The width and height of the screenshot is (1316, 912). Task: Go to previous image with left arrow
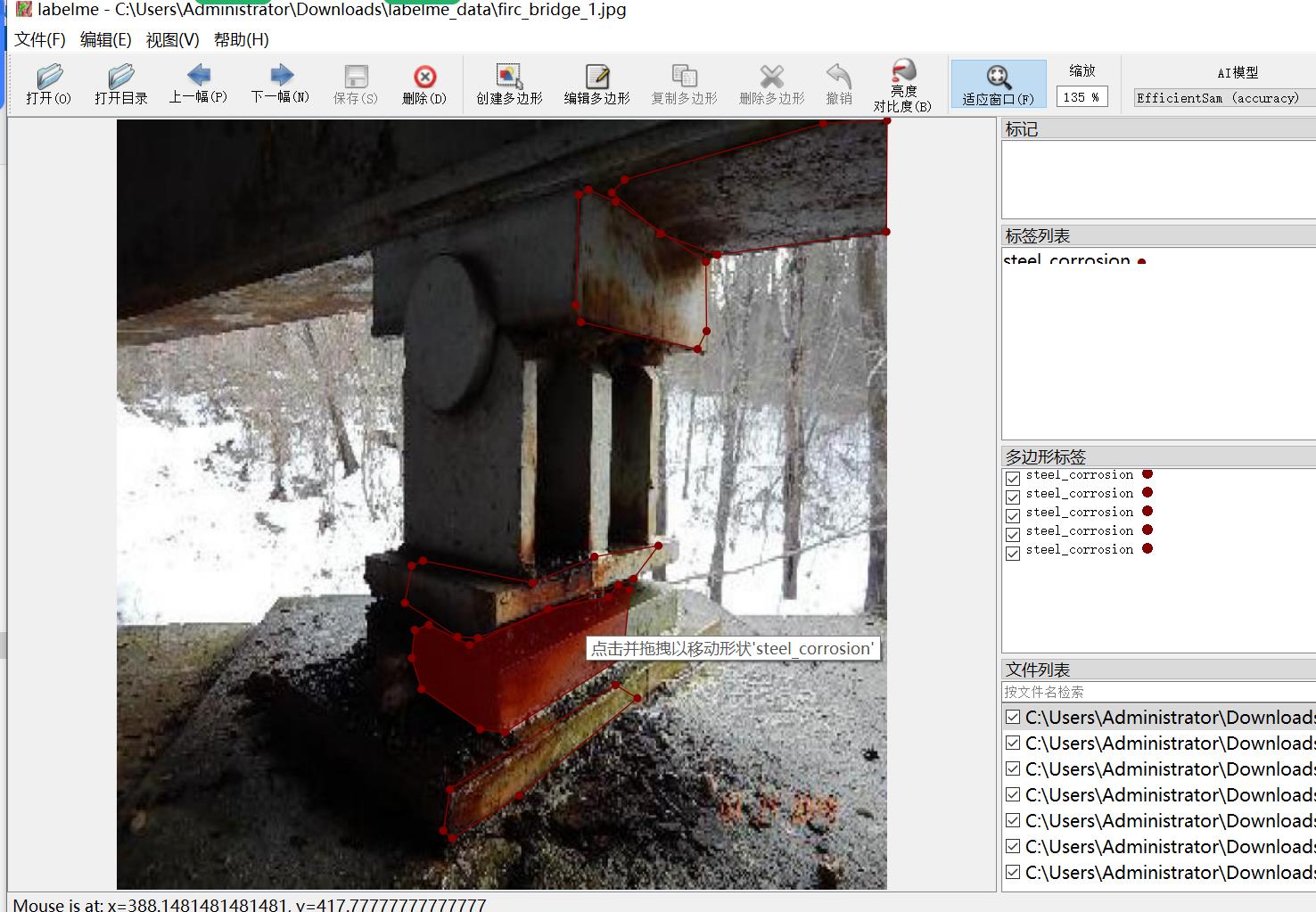198,84
